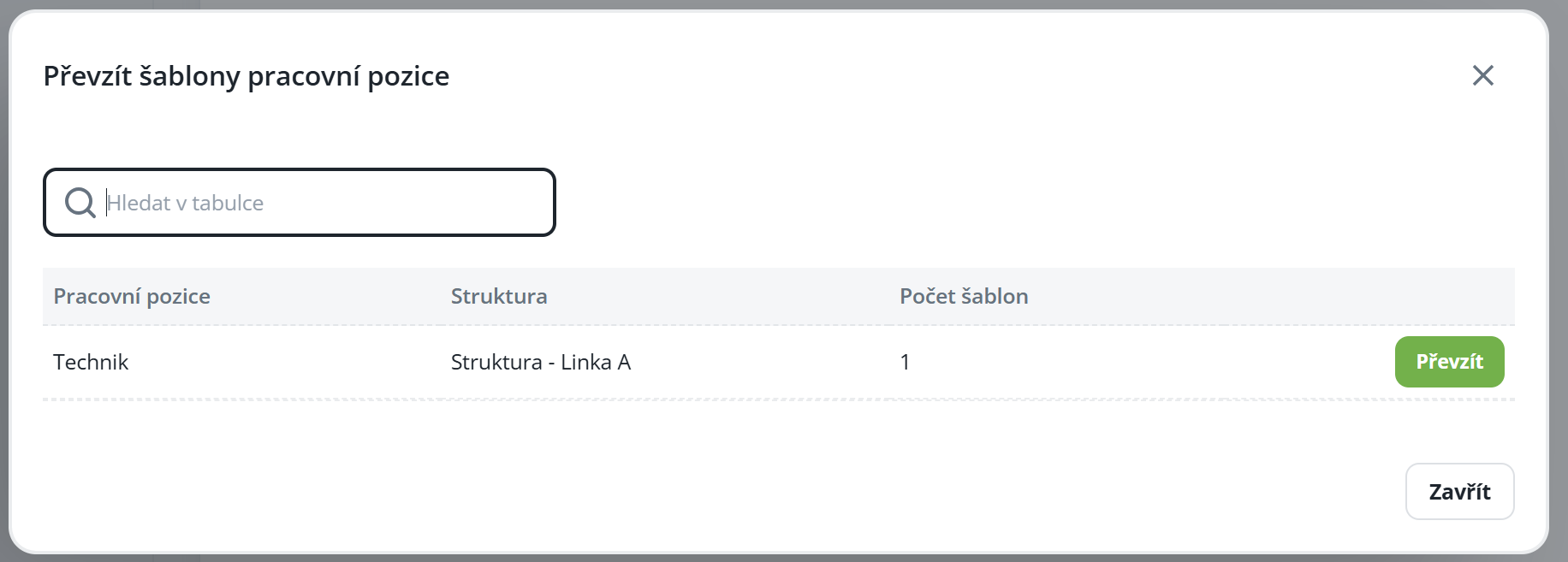Click the word "šablon" in the column header
Viewport: 1568px width, 562px height.
click(x=995, y=296)
